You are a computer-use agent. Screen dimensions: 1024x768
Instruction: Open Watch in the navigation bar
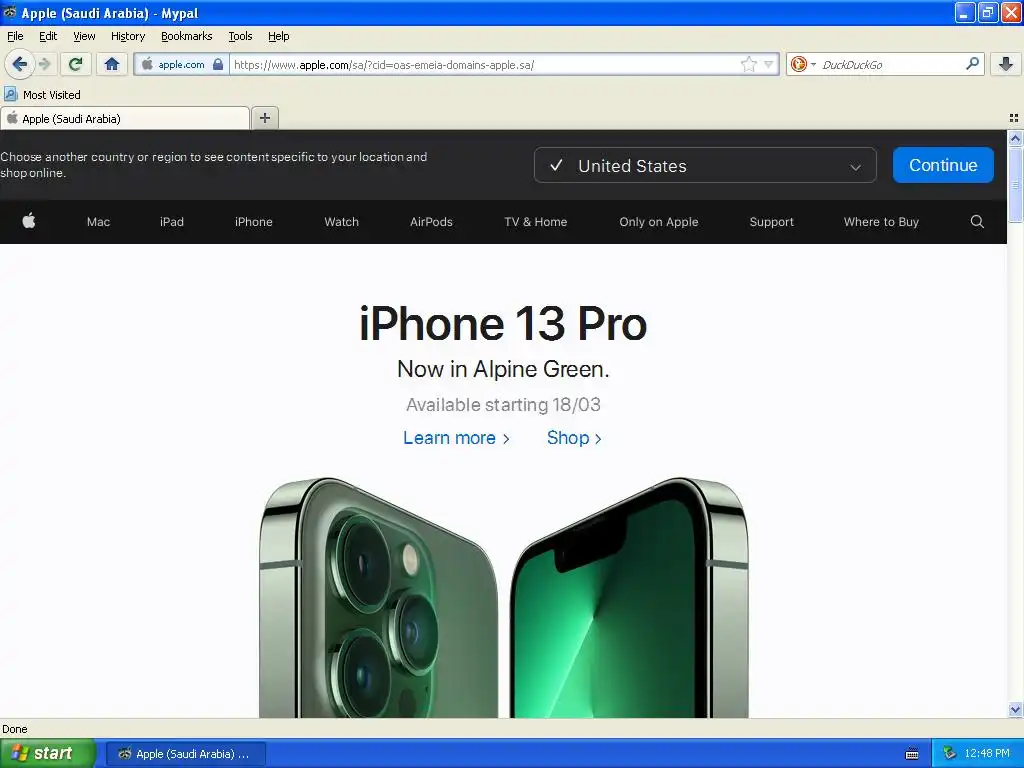(341, 222)
